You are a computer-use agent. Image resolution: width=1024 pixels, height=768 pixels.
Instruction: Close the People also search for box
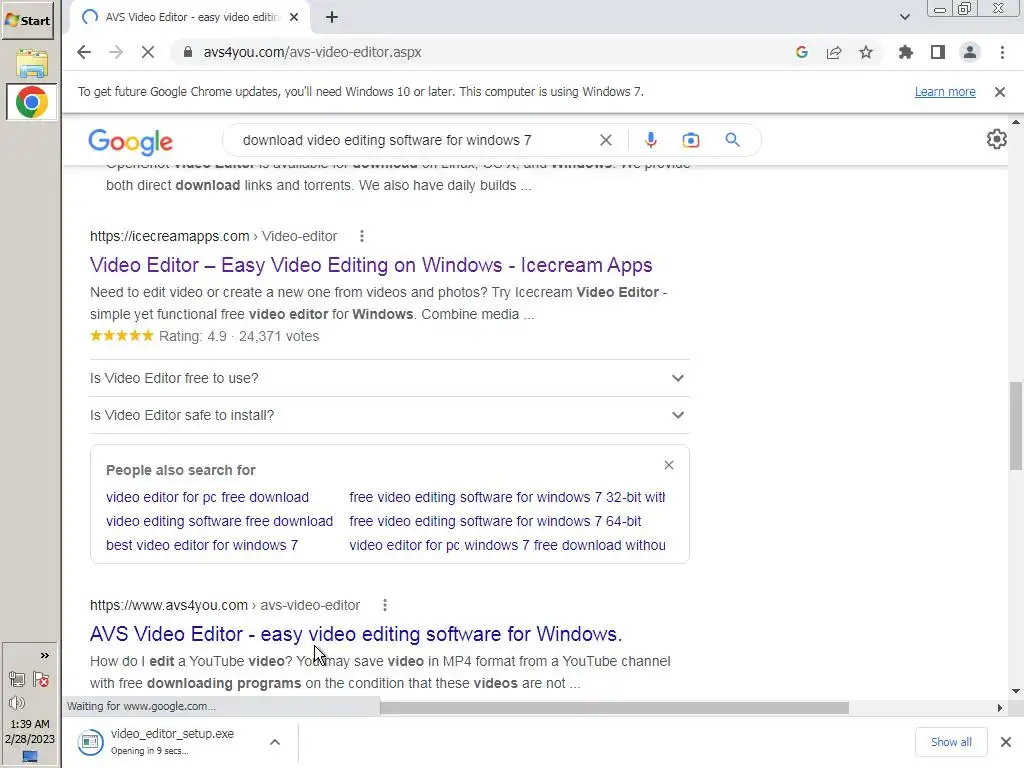pos(669,465)
